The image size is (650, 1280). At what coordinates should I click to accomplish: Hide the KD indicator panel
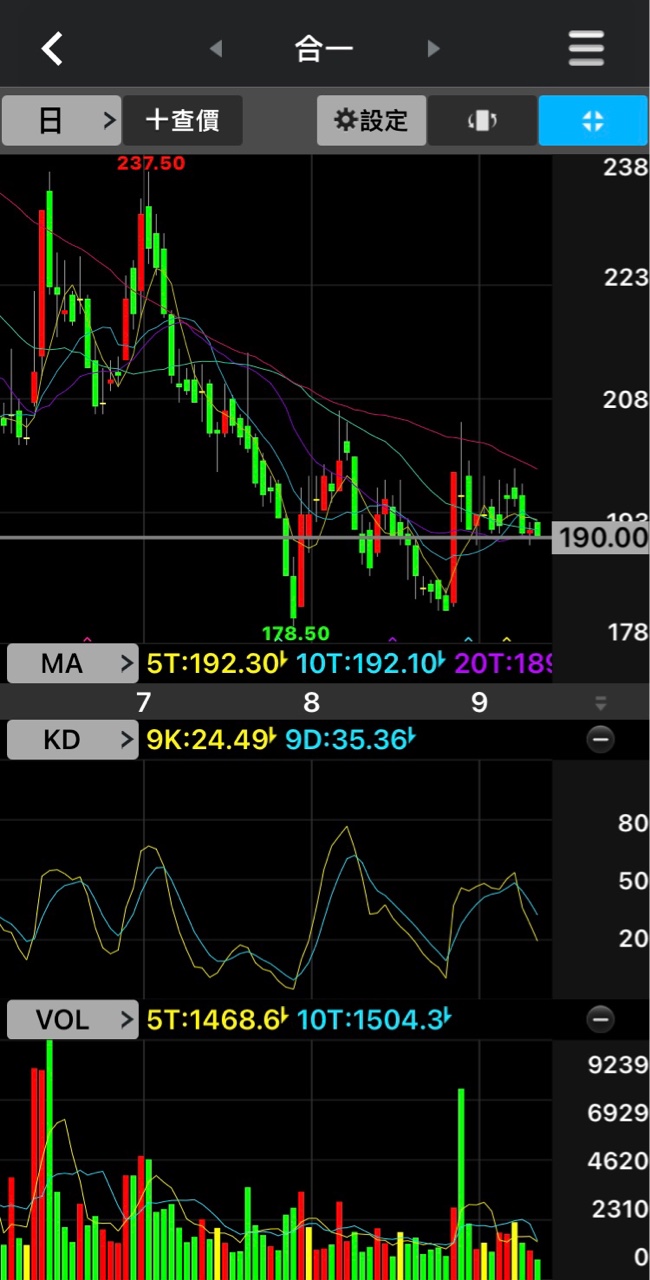(x=600, y=740)
